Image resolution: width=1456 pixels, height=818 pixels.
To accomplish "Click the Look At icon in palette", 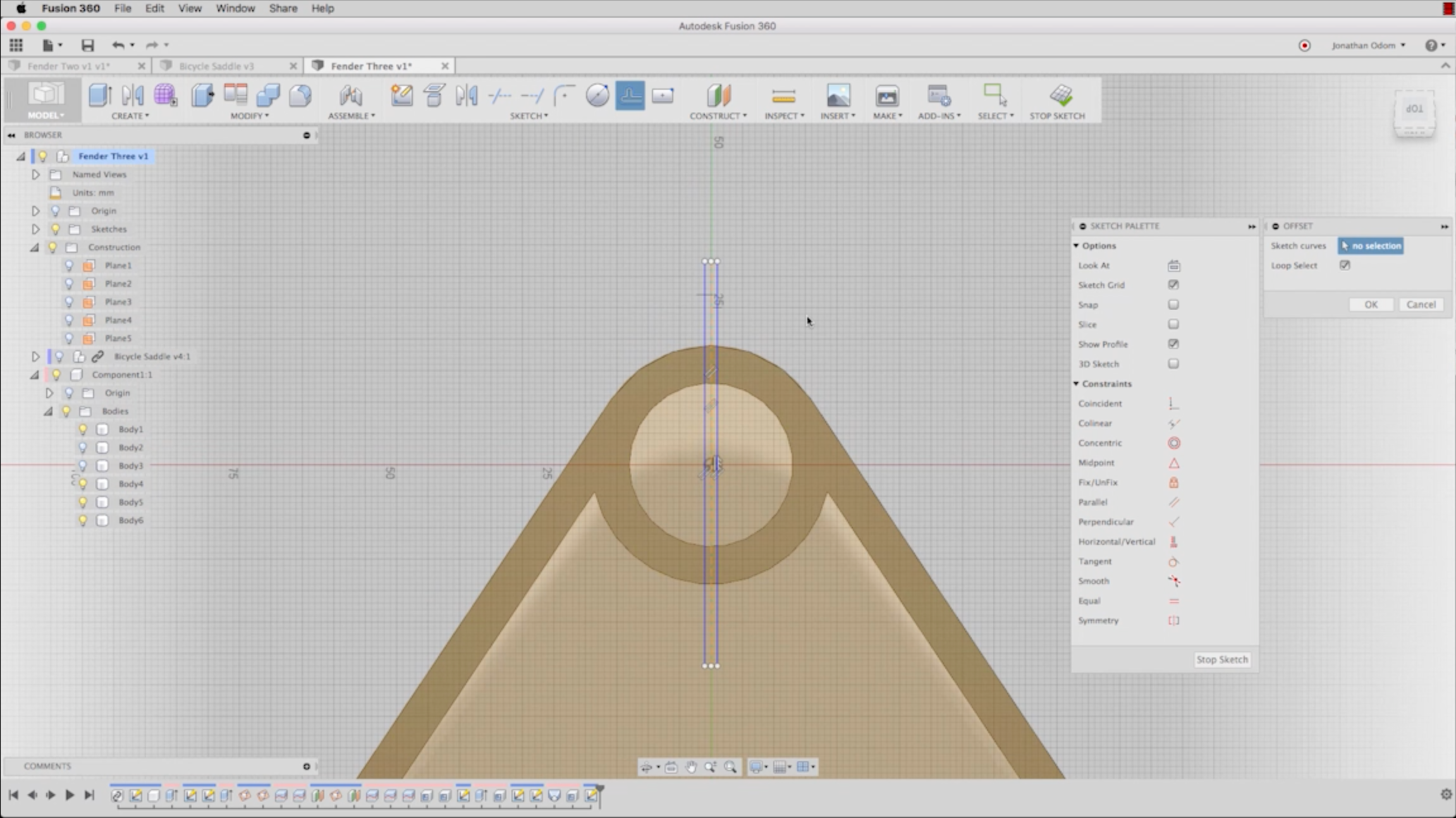I will tap(1173, 266).
